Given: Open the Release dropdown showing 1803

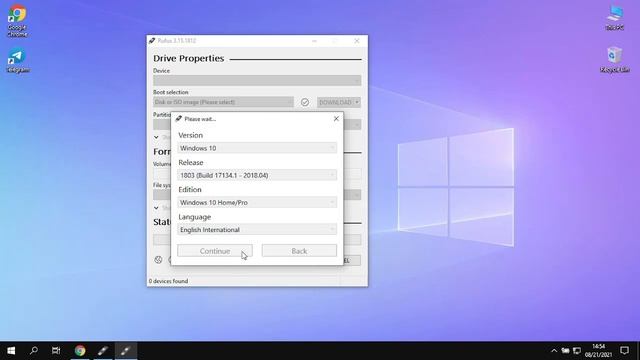Looking at the screenshot, I should pos(257,176).
